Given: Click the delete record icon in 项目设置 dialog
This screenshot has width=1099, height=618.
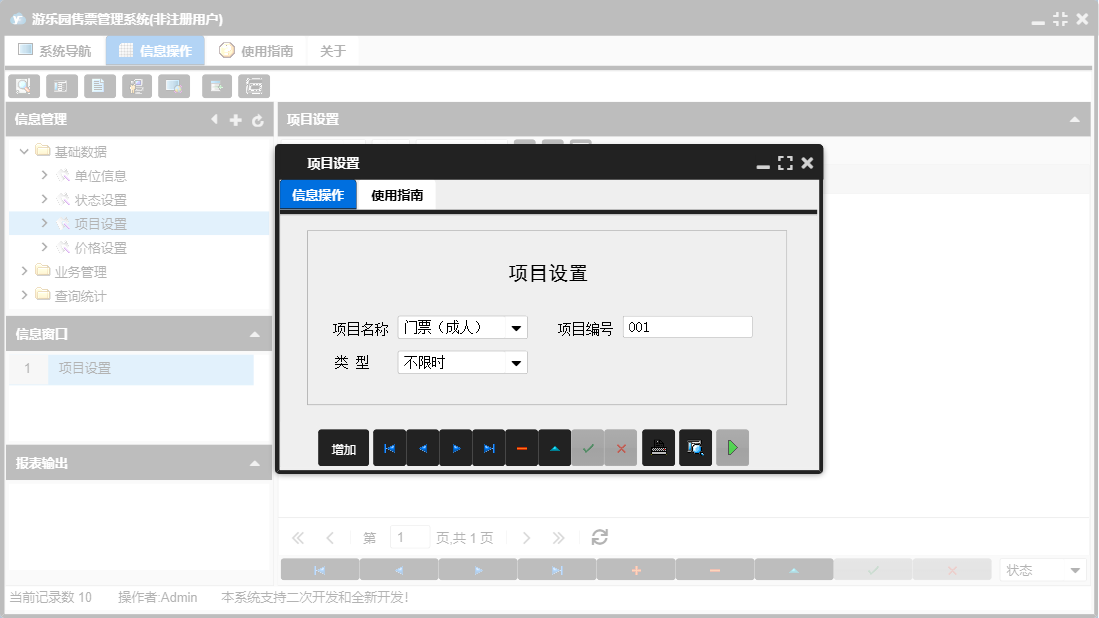Looking at the screenshot, I should [521, 448].
